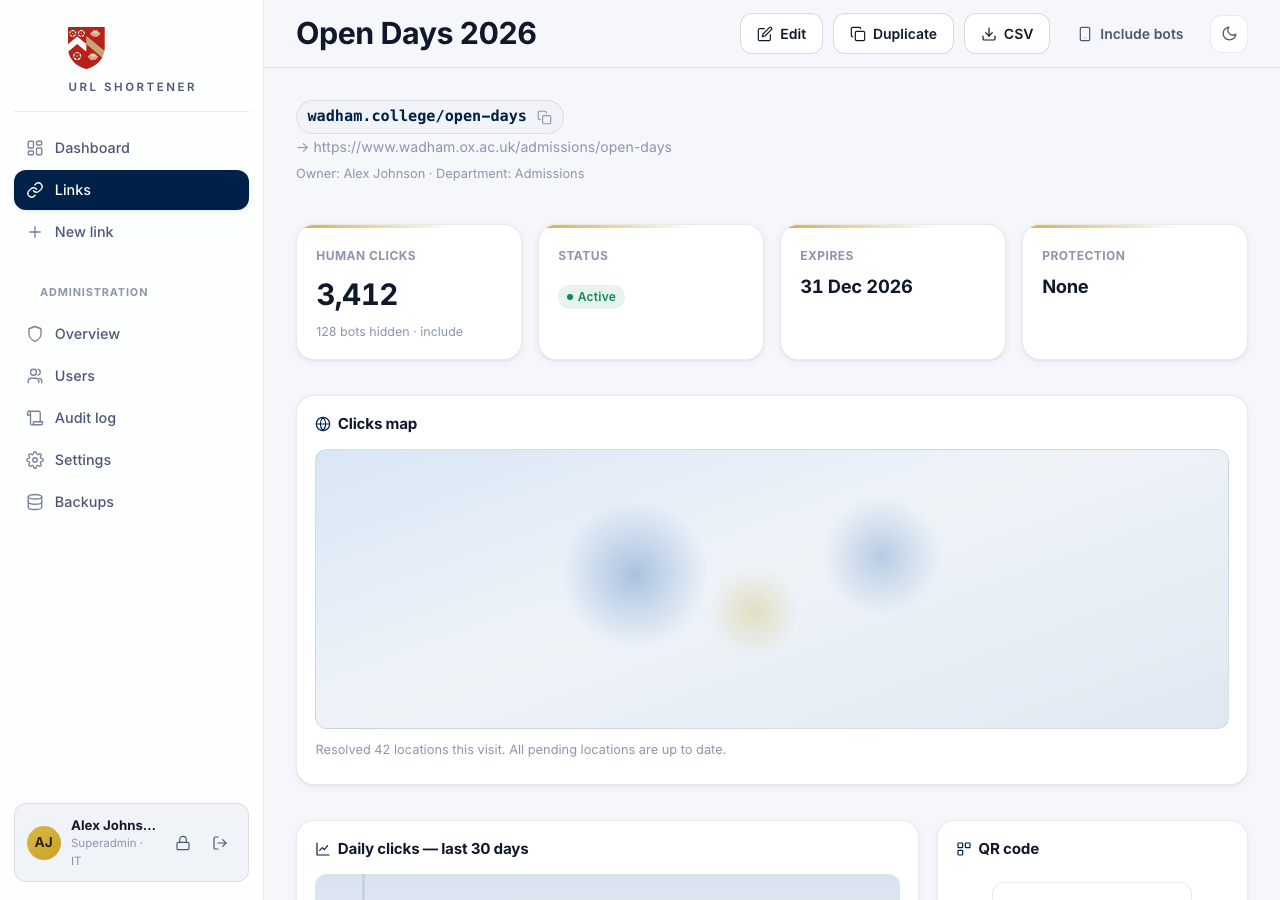Create a New link from sidebar
This screenshot has width=1280, height=900.
(x=131, y=232)
